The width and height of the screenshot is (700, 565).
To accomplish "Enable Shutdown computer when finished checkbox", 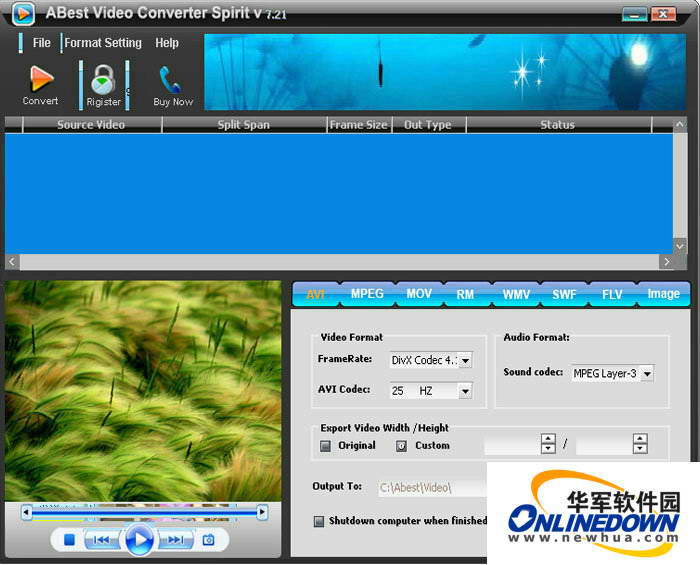I will [319, 521].
